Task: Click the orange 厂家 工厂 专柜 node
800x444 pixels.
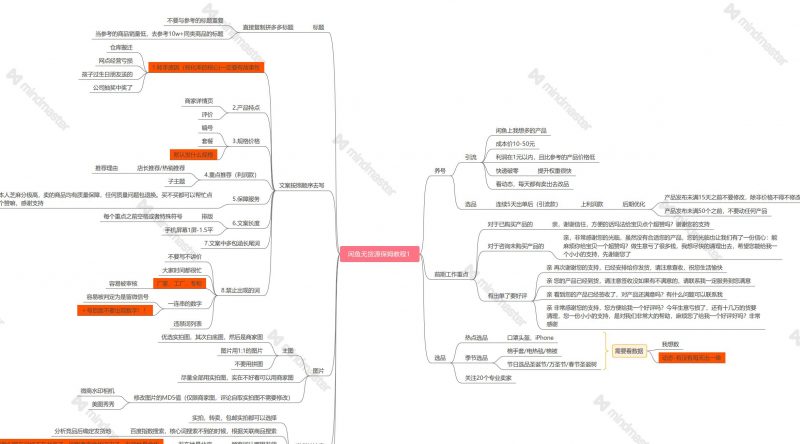Action: [181, 284]
